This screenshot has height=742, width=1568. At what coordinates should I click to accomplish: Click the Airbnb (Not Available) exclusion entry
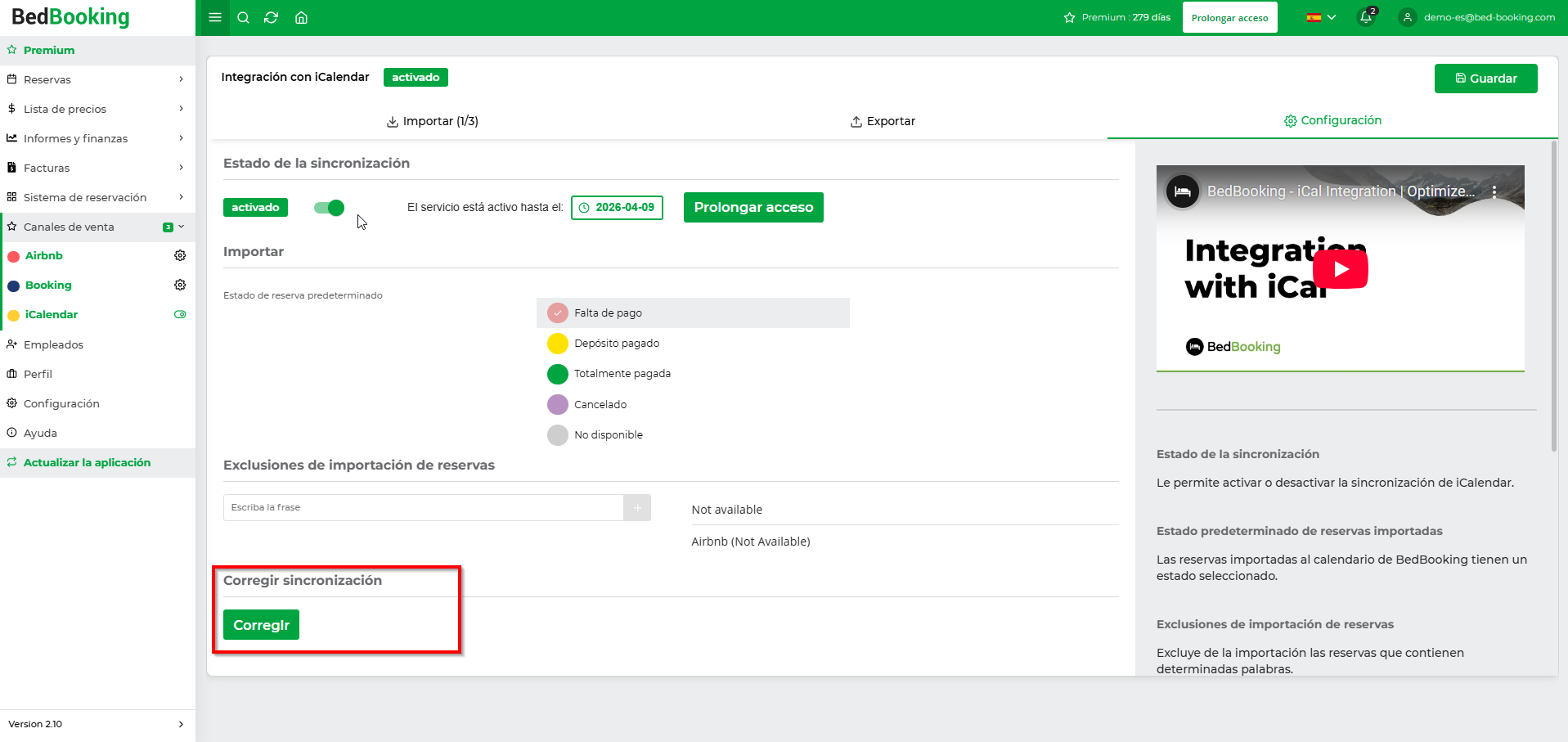(x=751, y=542)
